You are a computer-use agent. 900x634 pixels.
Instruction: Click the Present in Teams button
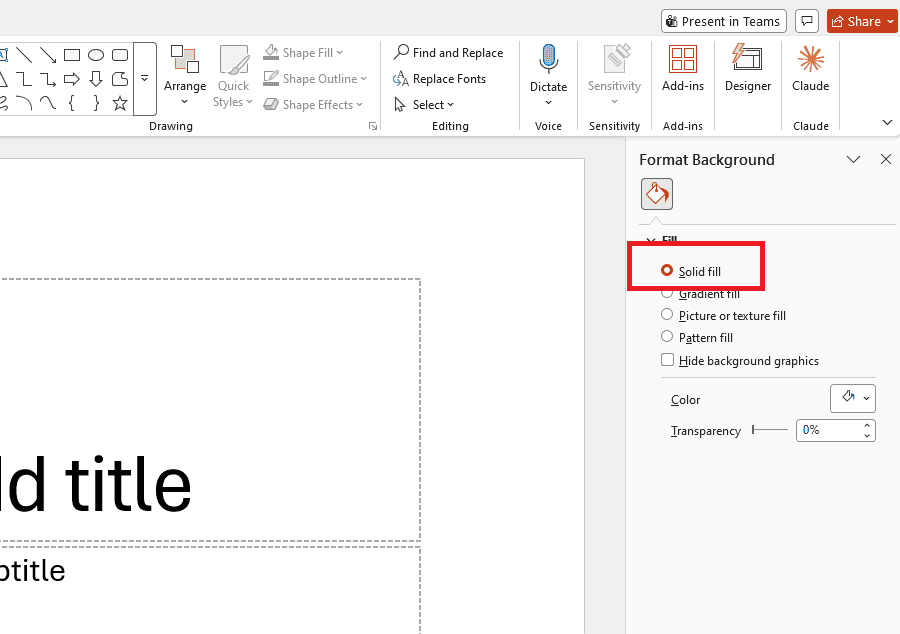point(723,21)
